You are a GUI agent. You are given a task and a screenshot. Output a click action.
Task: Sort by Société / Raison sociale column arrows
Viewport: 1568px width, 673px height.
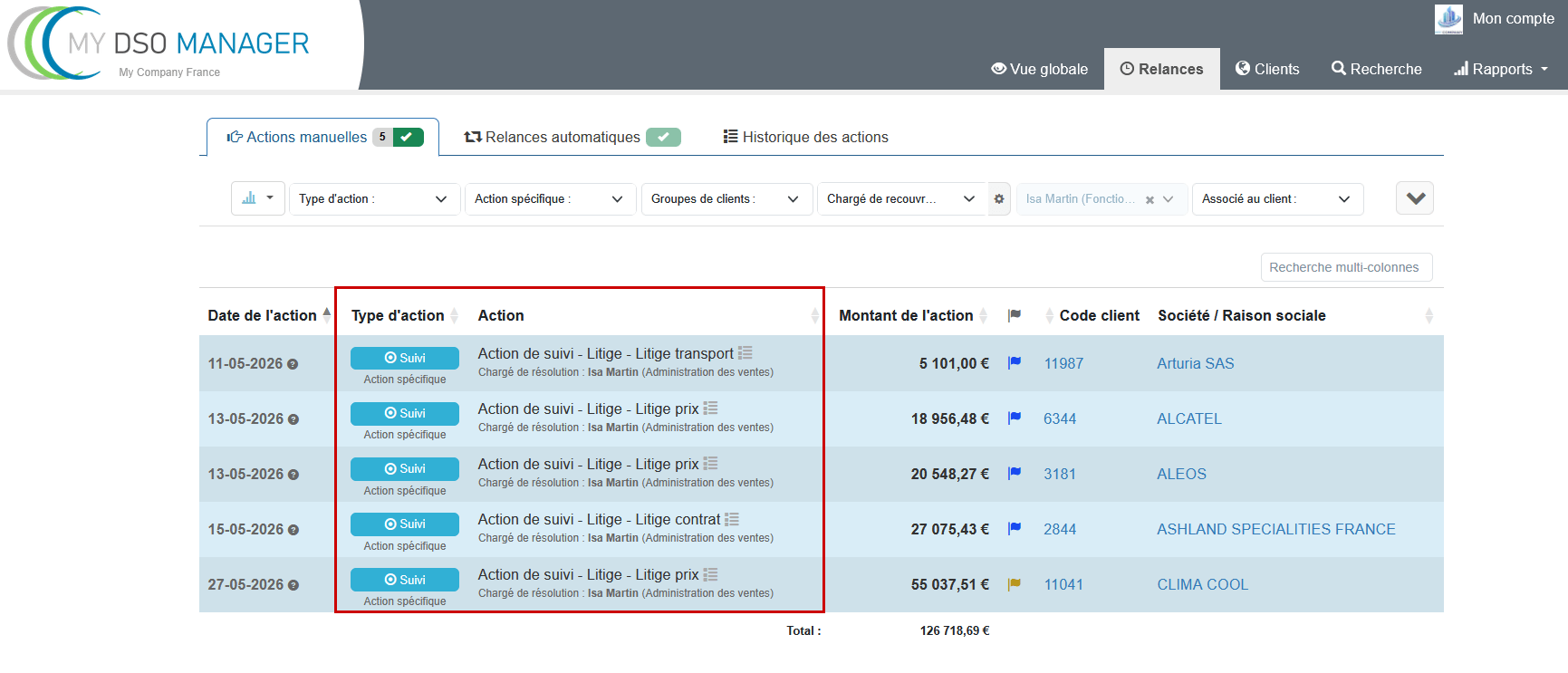(x=1429, y=315)
